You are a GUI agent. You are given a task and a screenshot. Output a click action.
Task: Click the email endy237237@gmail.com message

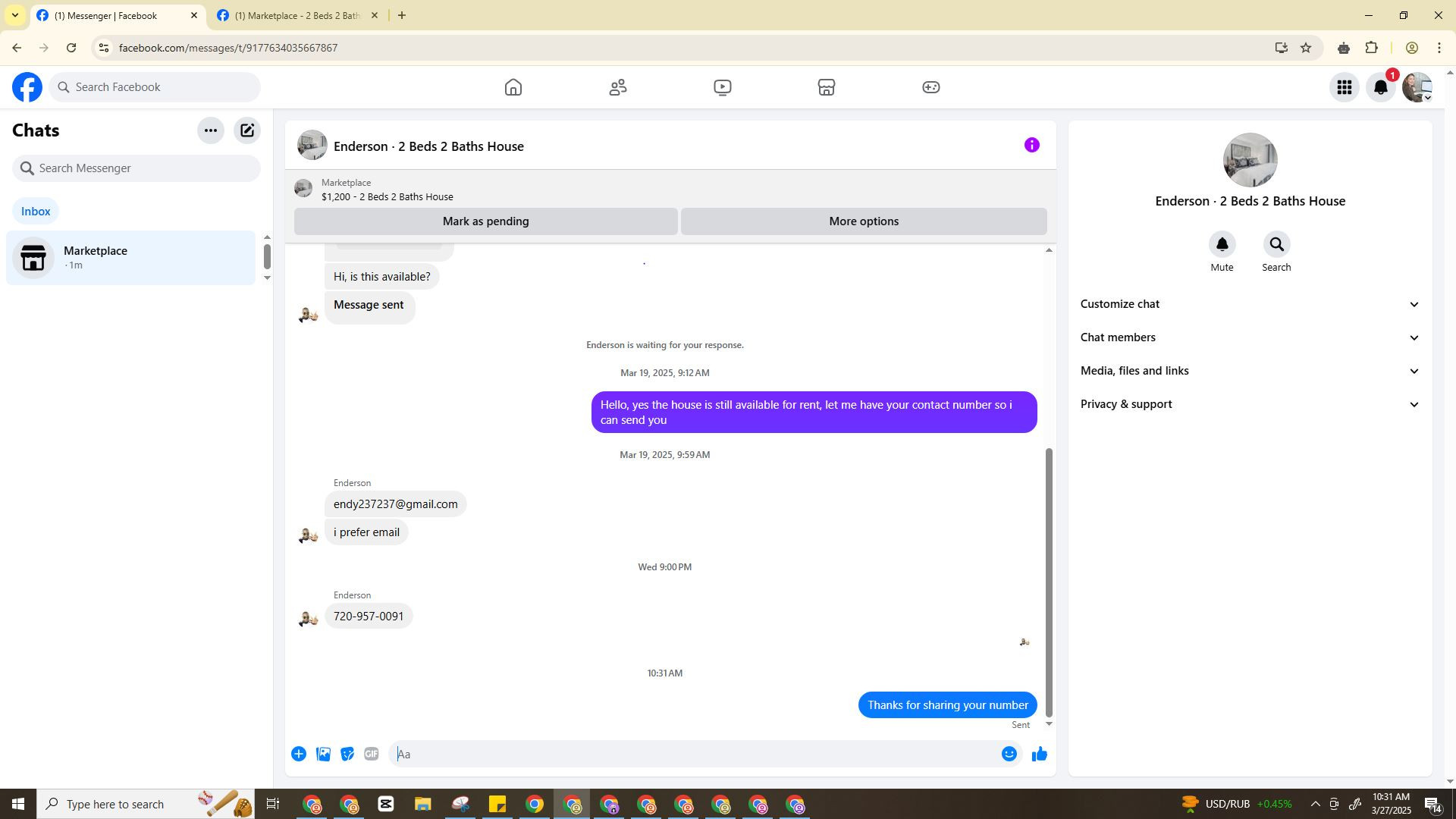click(395, 504)
